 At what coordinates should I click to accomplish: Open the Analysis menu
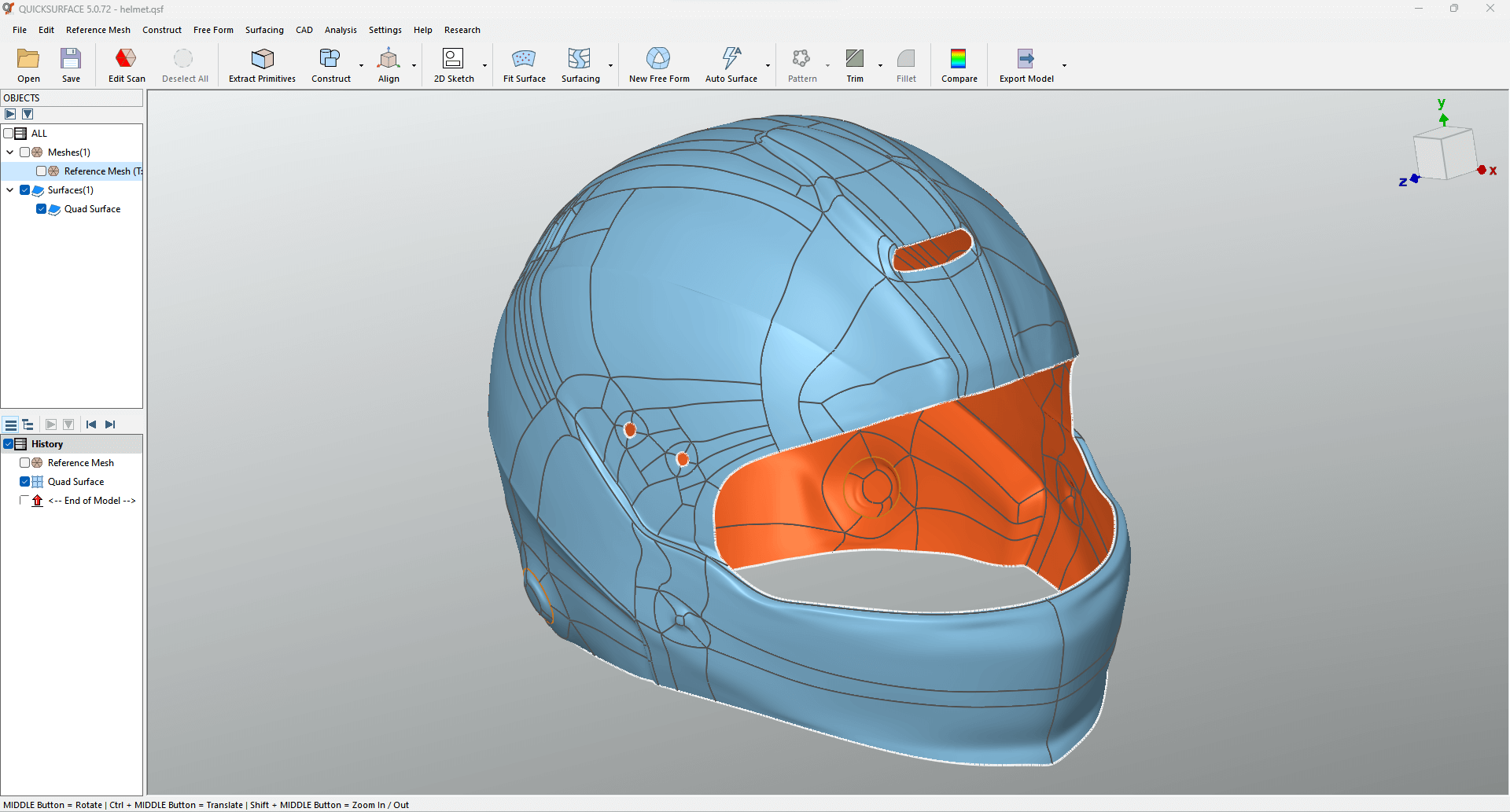click(x=341, y=30)
